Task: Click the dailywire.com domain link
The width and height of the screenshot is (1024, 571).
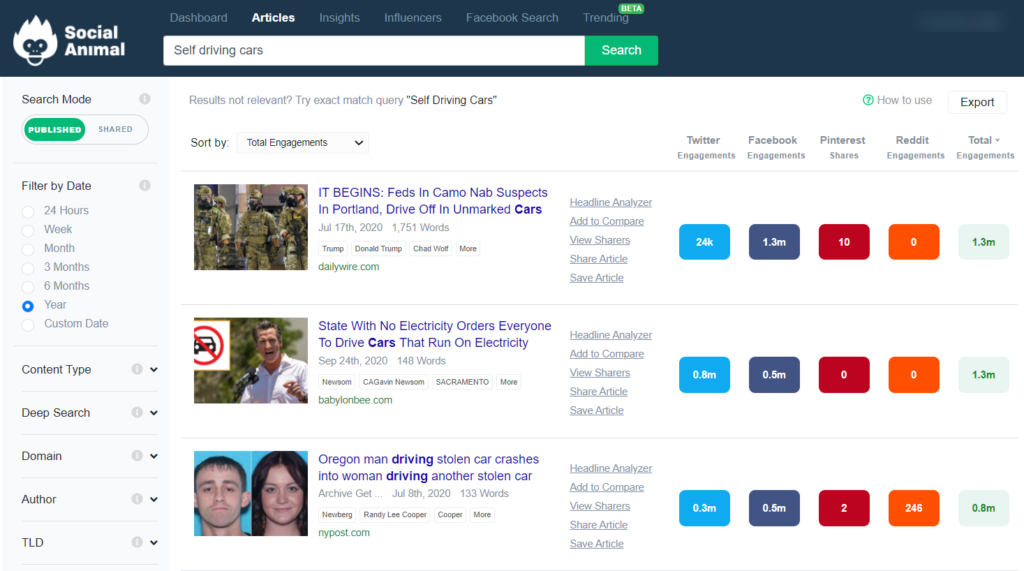Action: (349, 267)
